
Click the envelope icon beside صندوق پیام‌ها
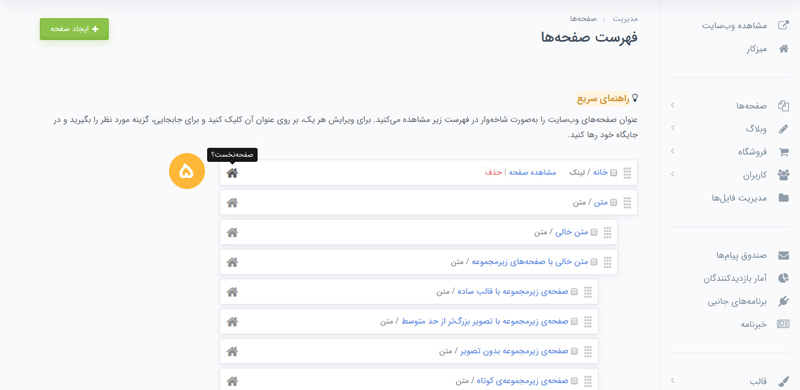tap(783, 255)
